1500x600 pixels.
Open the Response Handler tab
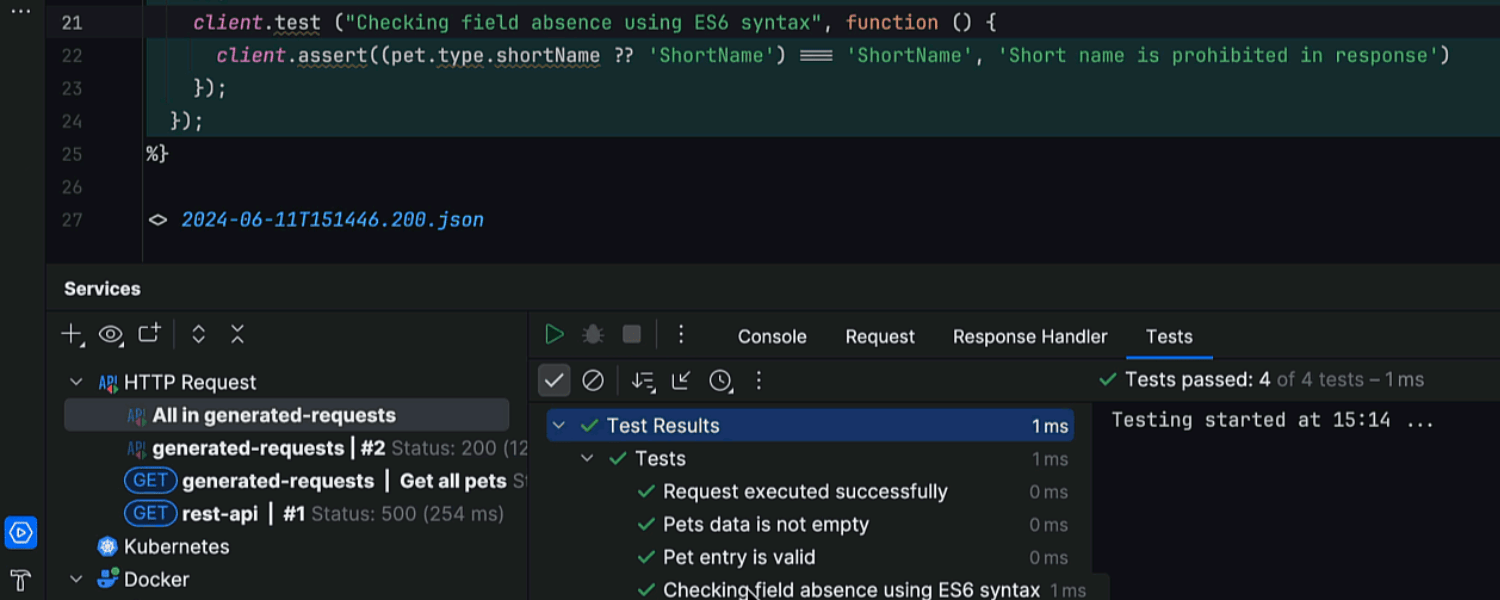1030,337
